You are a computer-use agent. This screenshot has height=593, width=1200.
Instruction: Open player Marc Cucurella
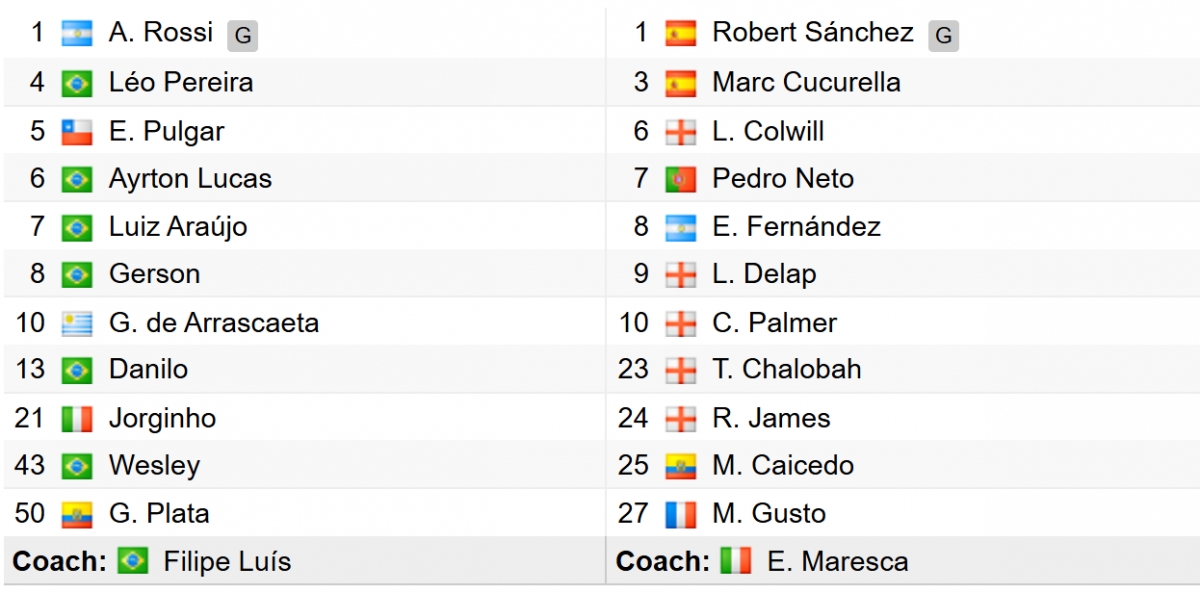(806, 82)
